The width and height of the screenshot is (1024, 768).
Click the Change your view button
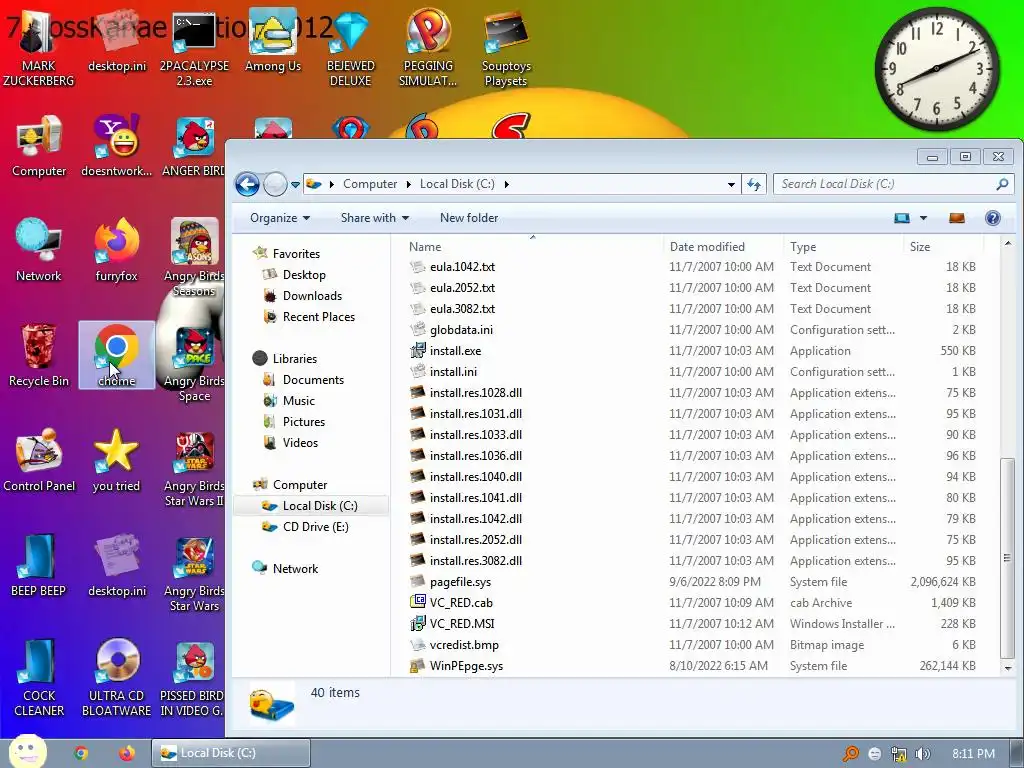tap(902, 218)
